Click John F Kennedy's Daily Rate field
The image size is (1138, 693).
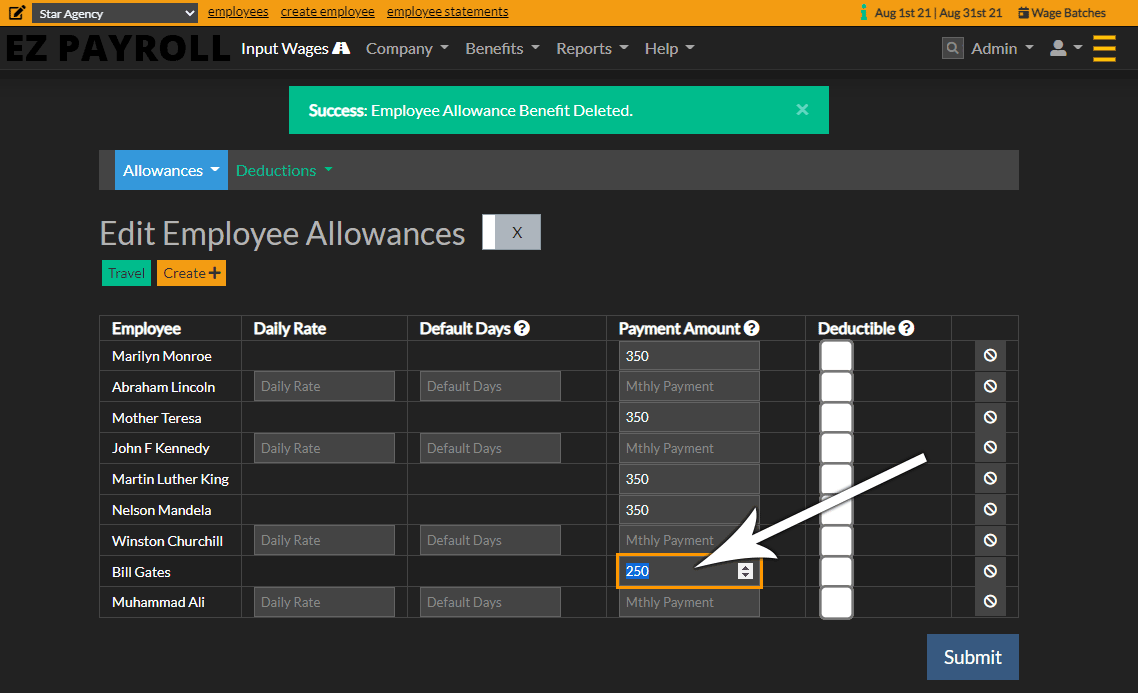tap(323, 448)
